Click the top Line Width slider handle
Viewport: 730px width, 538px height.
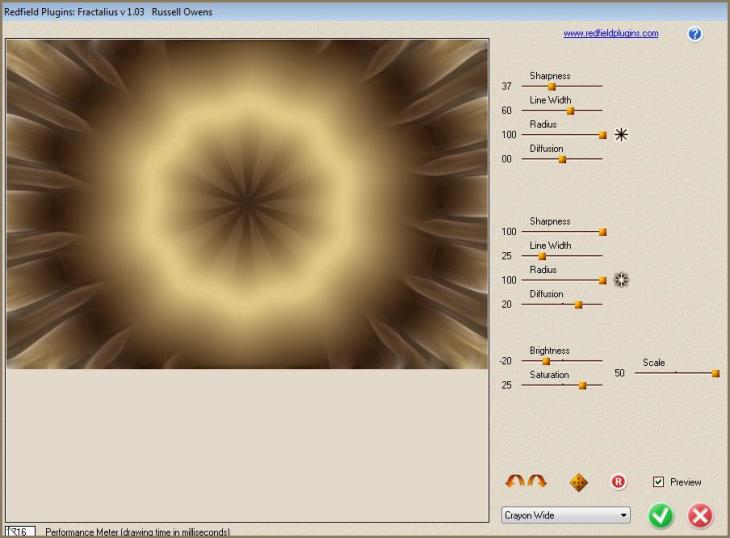coord(570,111)
